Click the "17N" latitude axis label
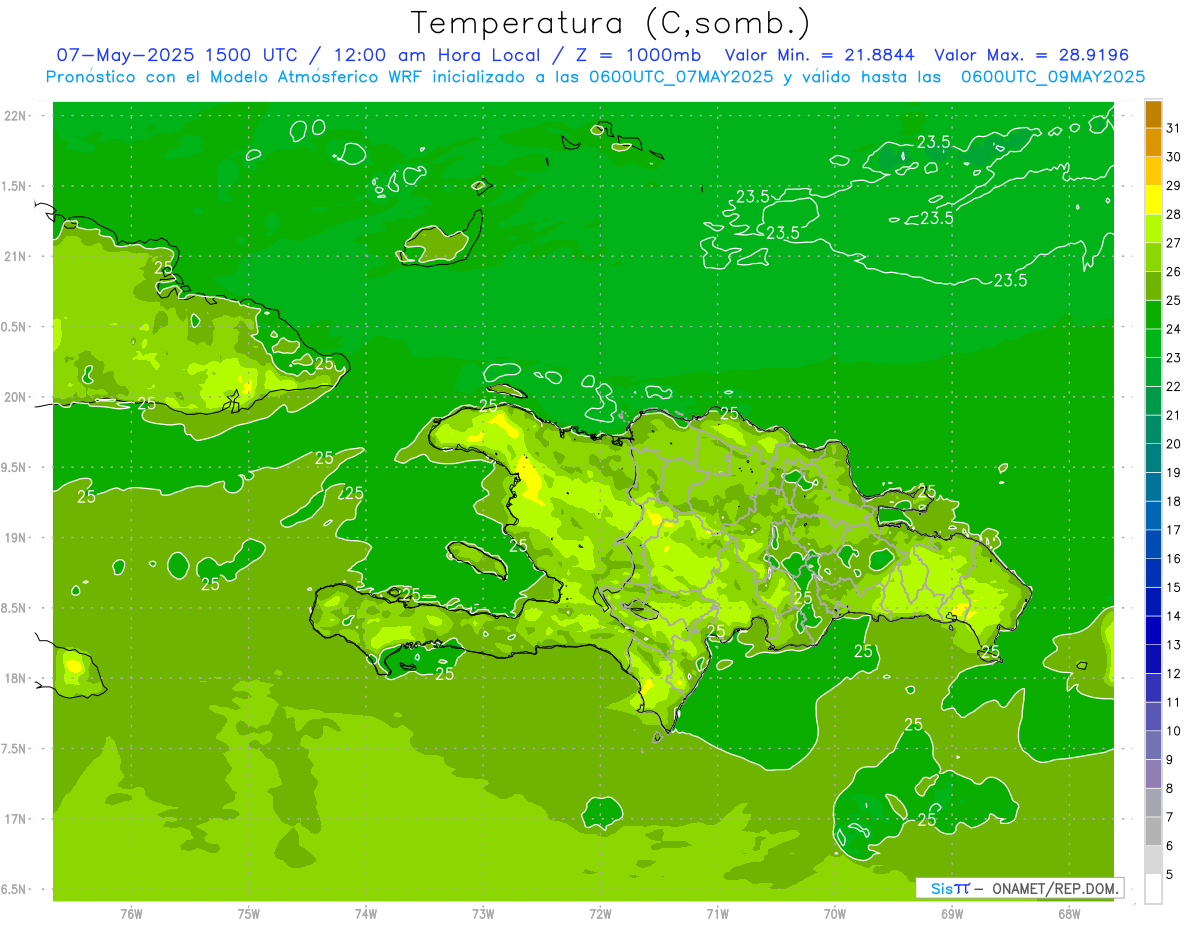The height and width of the screenshot is (927, 1200). (16, 819)
